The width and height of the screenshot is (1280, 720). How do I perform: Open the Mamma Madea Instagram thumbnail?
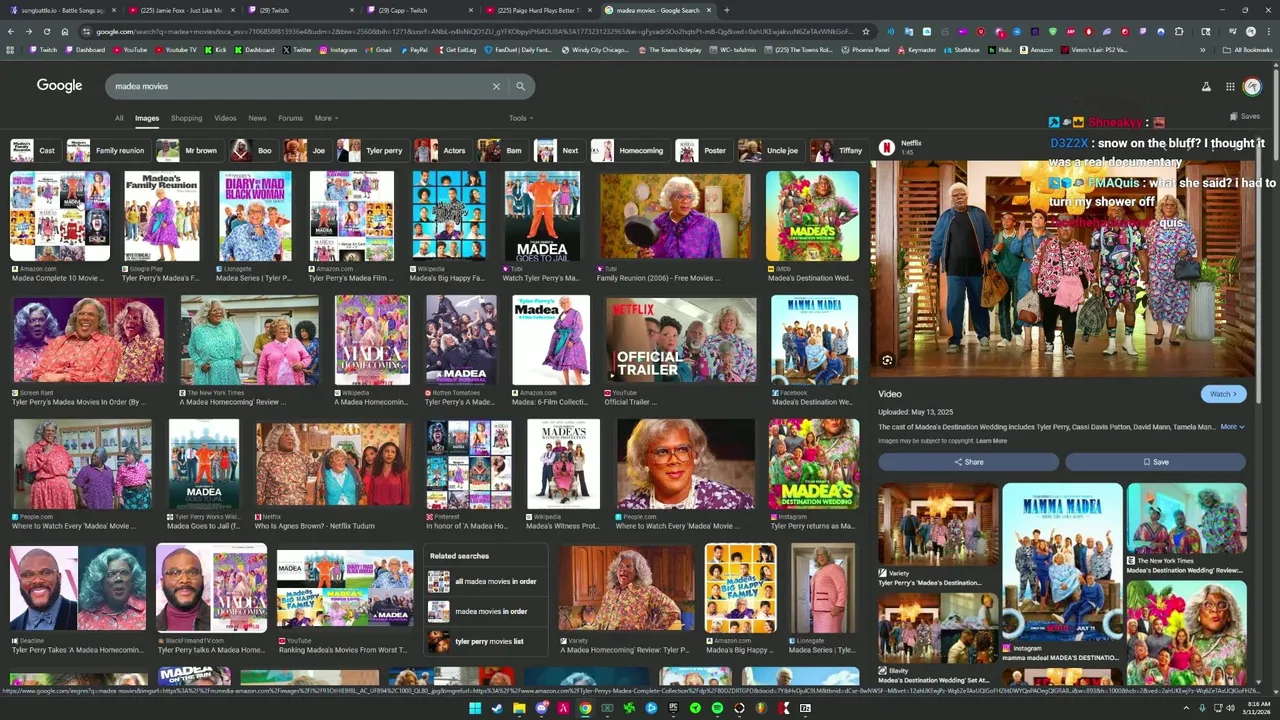coord(1062,562)
